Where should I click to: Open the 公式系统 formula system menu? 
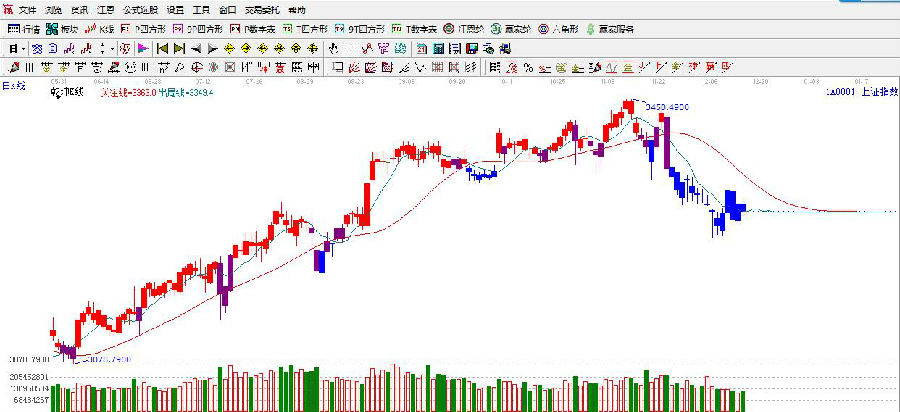point(140,9)
